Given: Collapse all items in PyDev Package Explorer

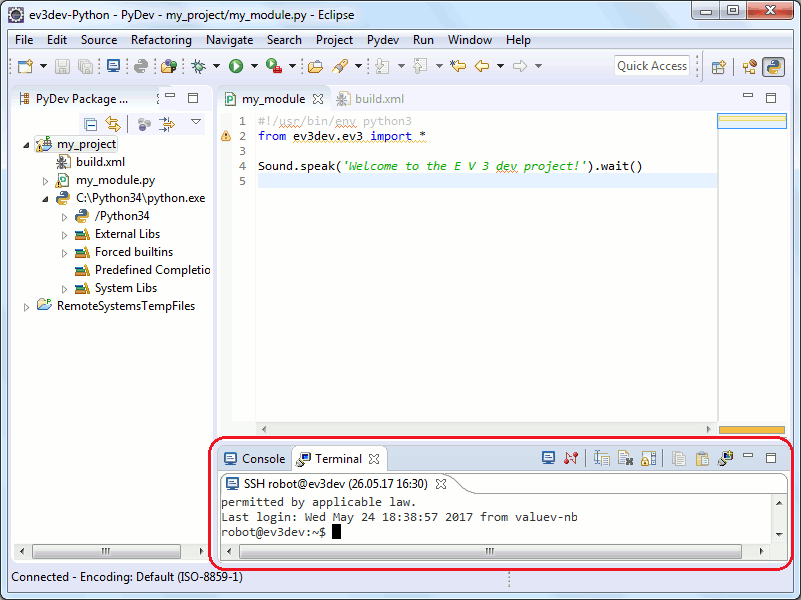Looking at the screenshot, I should point(90,124).
